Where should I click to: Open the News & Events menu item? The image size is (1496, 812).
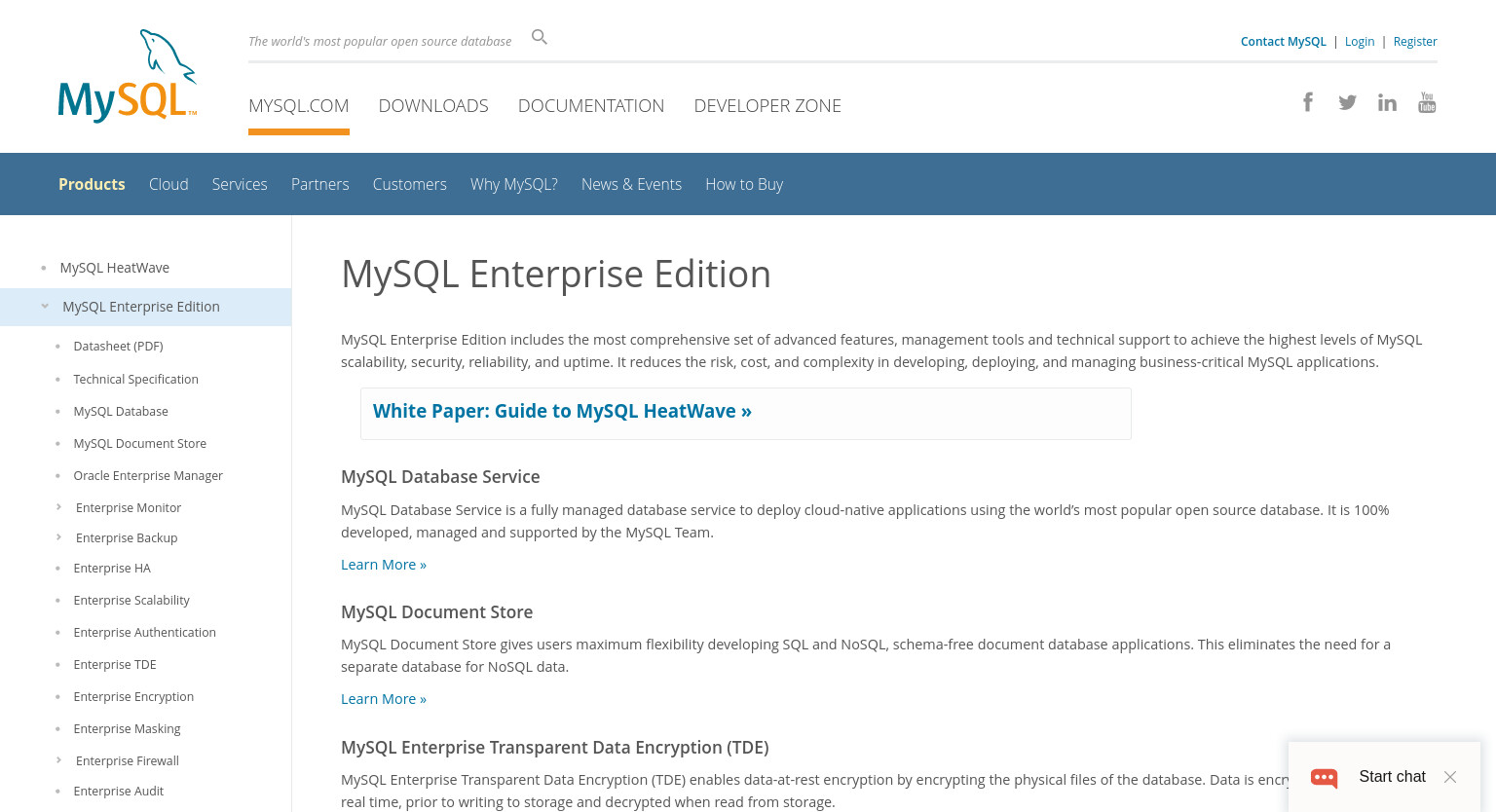click(631, 184)
